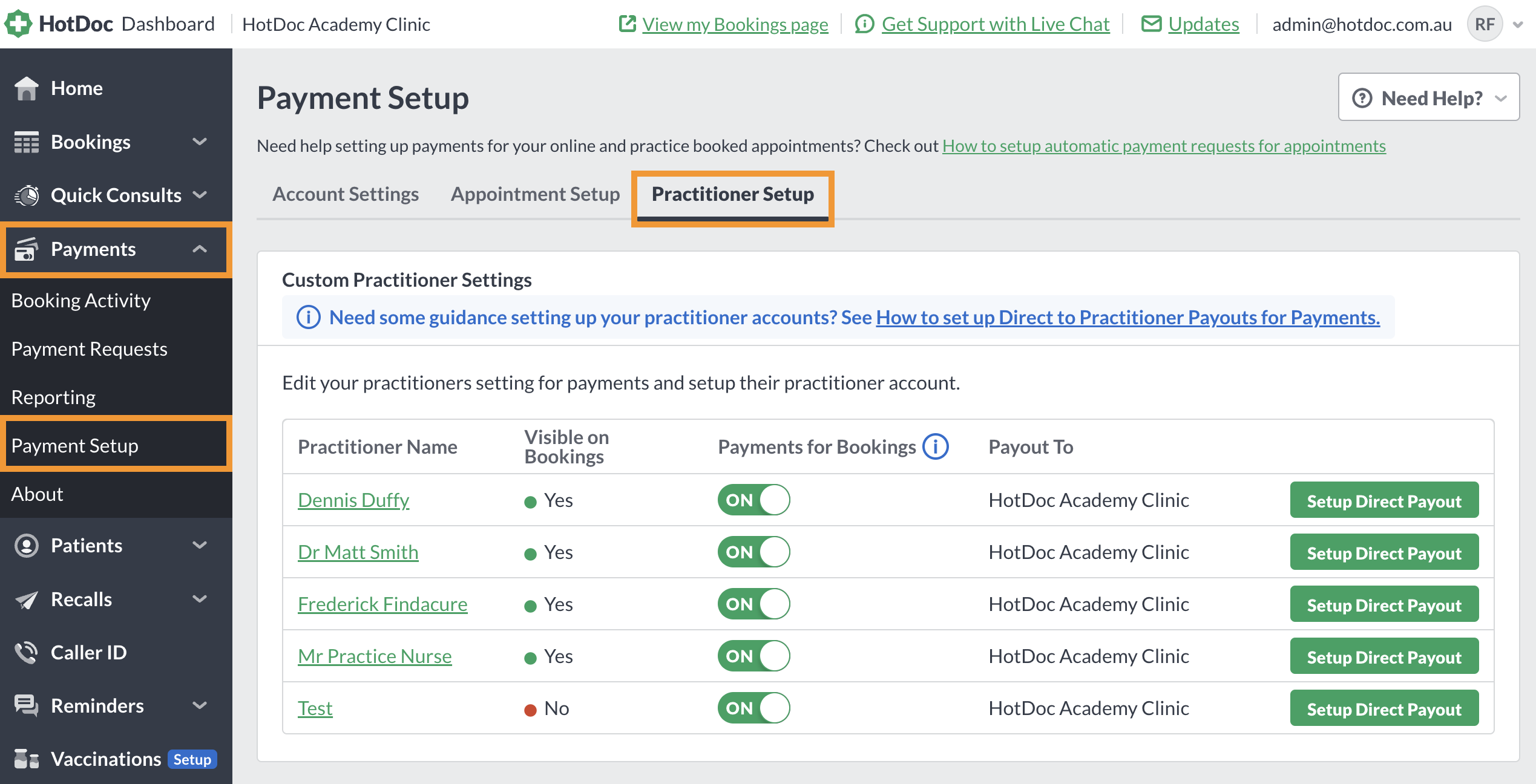Click Setup Direct Payout for Dr Matt Smith
Screen dimensions: 1536x784
(1384, 552)
